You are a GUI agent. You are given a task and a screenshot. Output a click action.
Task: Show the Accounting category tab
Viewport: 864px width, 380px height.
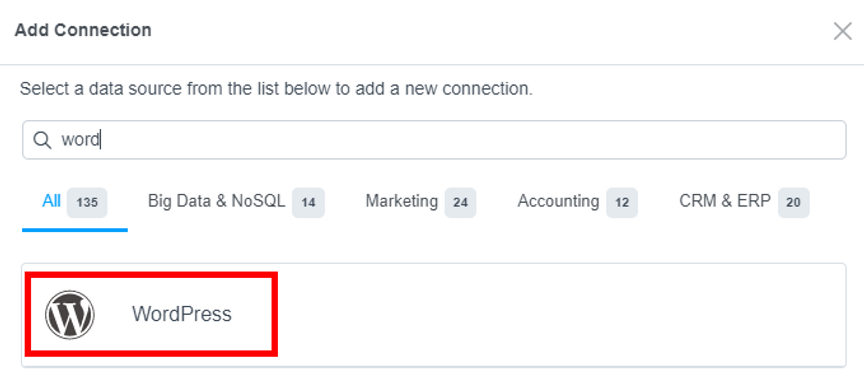[x=558, y=202]
